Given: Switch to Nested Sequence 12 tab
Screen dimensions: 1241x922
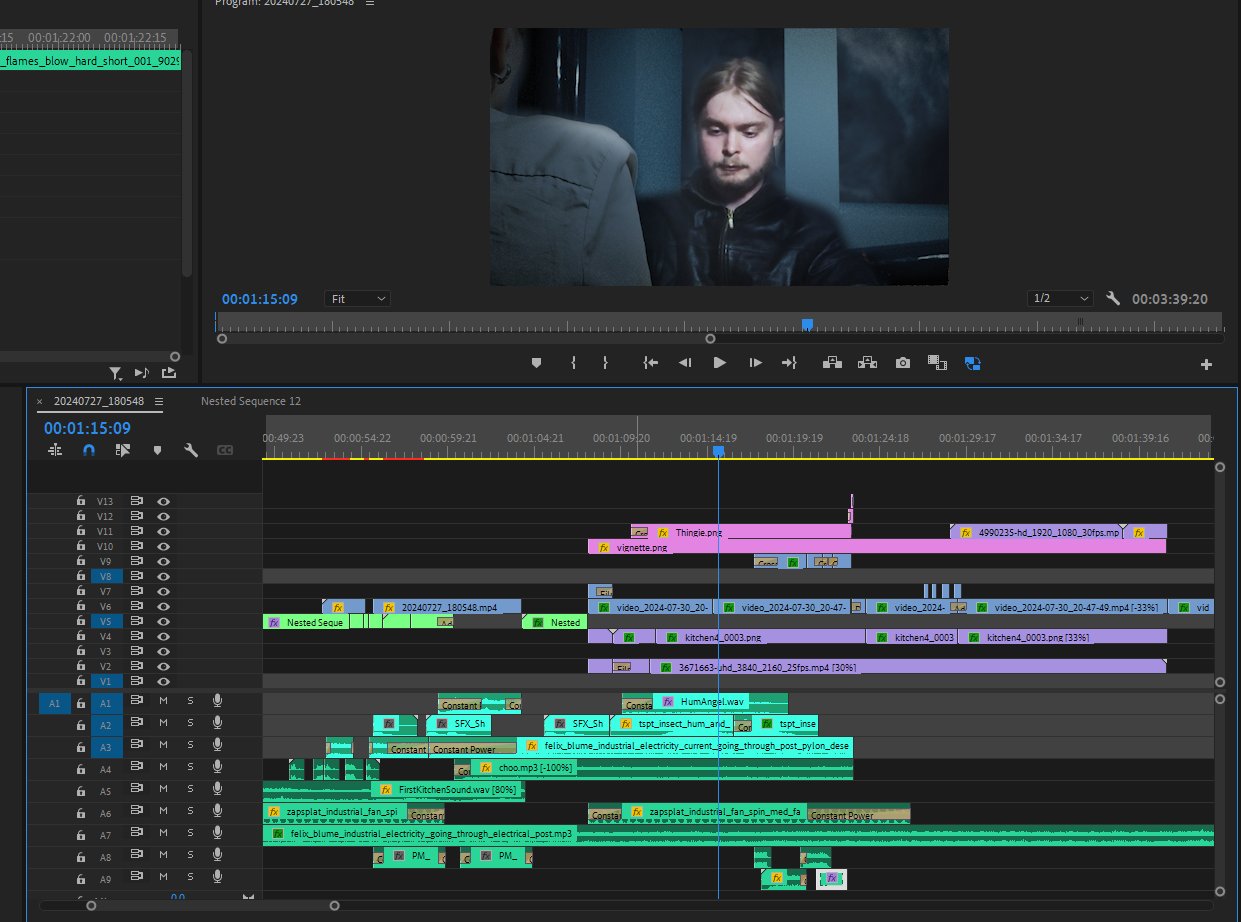Looking at the screenshot, I should coord(250,401).
